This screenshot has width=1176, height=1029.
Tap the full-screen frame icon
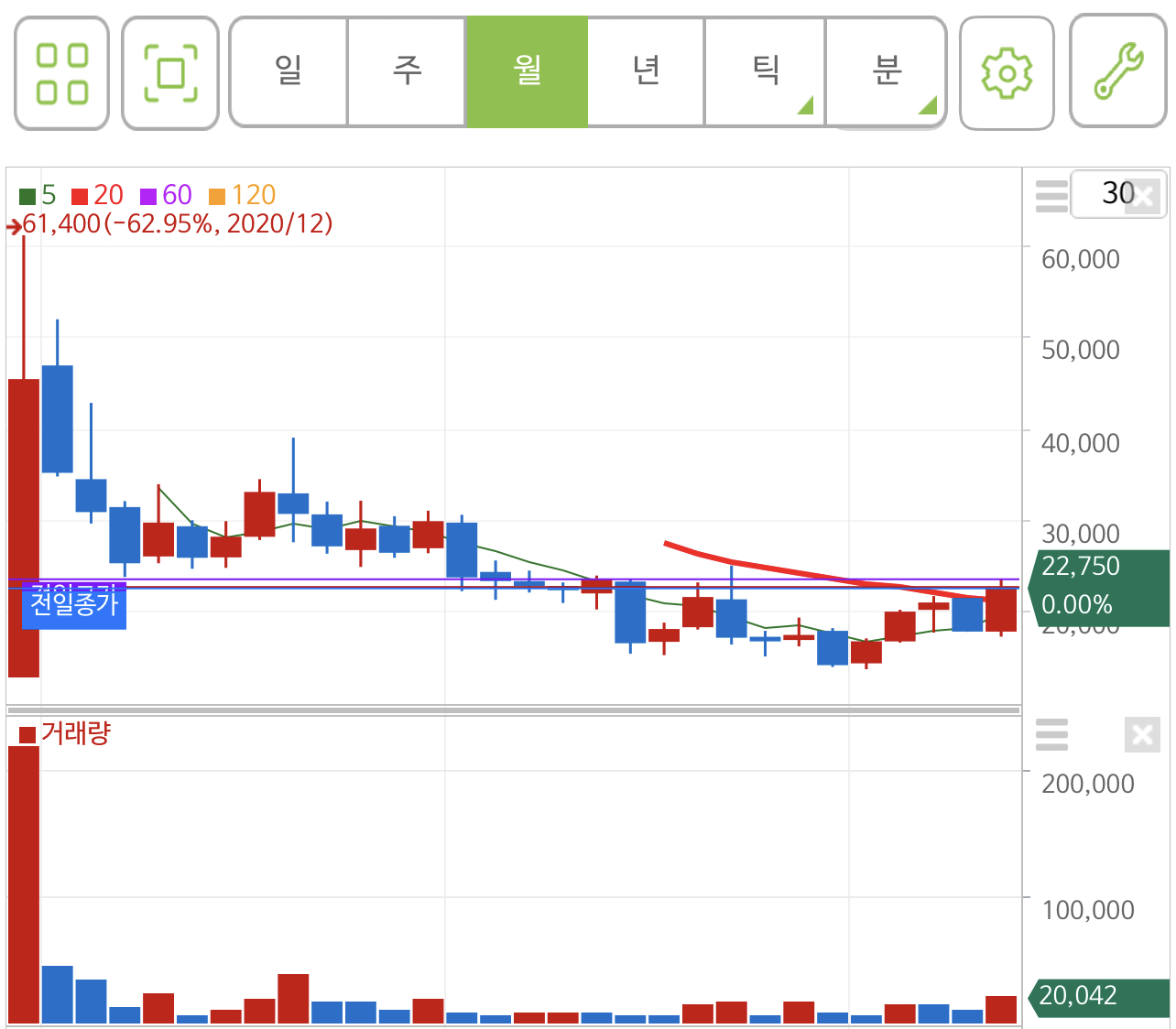coord(170,73)
